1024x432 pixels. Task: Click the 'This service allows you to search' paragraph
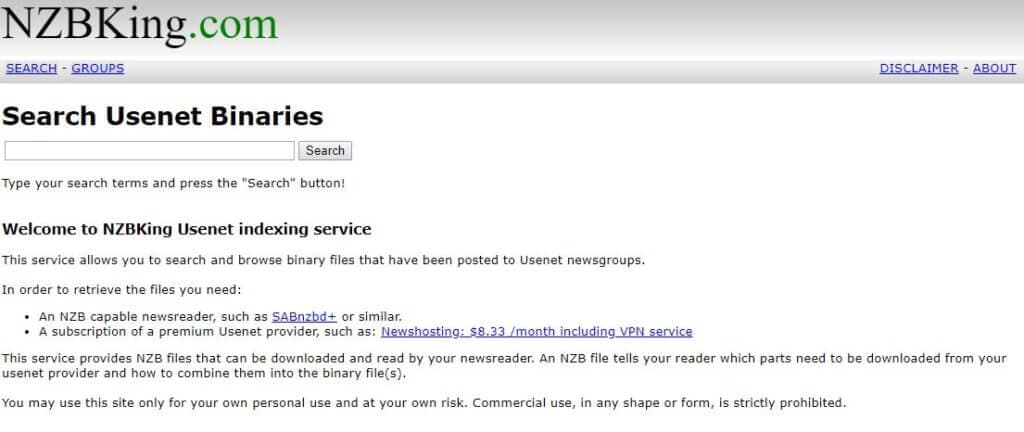coord(323,260)
